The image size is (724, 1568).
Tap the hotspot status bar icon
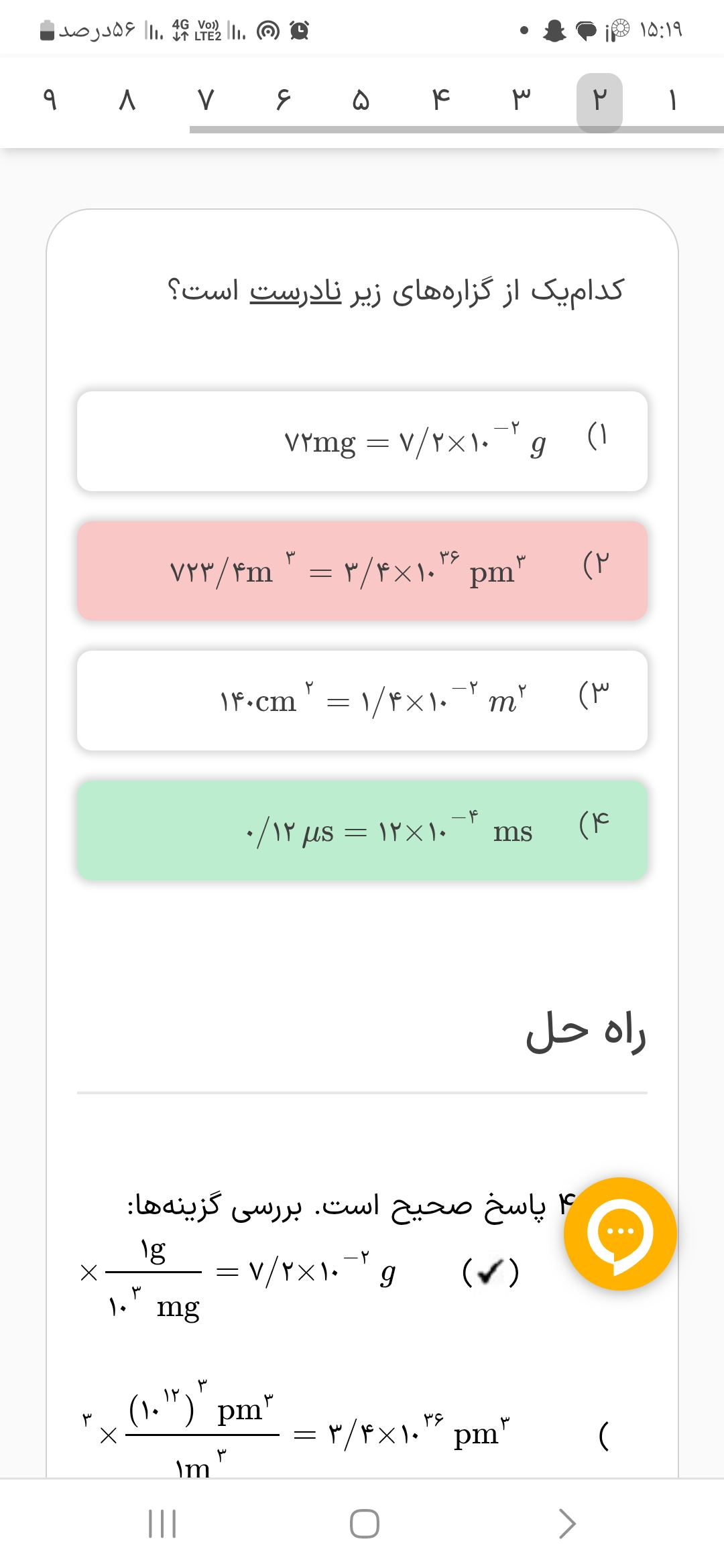point(268,31)
